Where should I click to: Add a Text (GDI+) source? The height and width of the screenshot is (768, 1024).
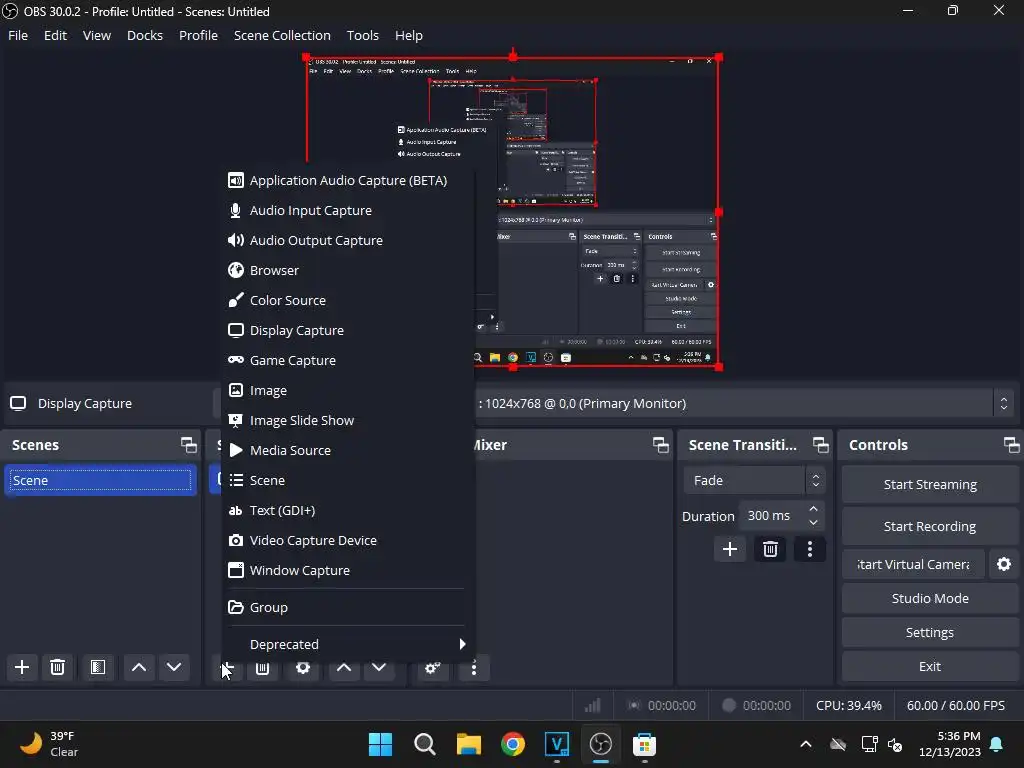coord(347,511)
